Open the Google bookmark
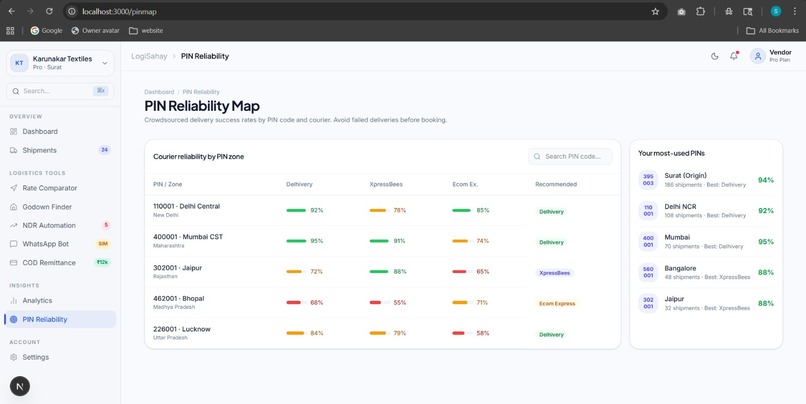This screenshot has height=404, width=806. tap(46, 31)
